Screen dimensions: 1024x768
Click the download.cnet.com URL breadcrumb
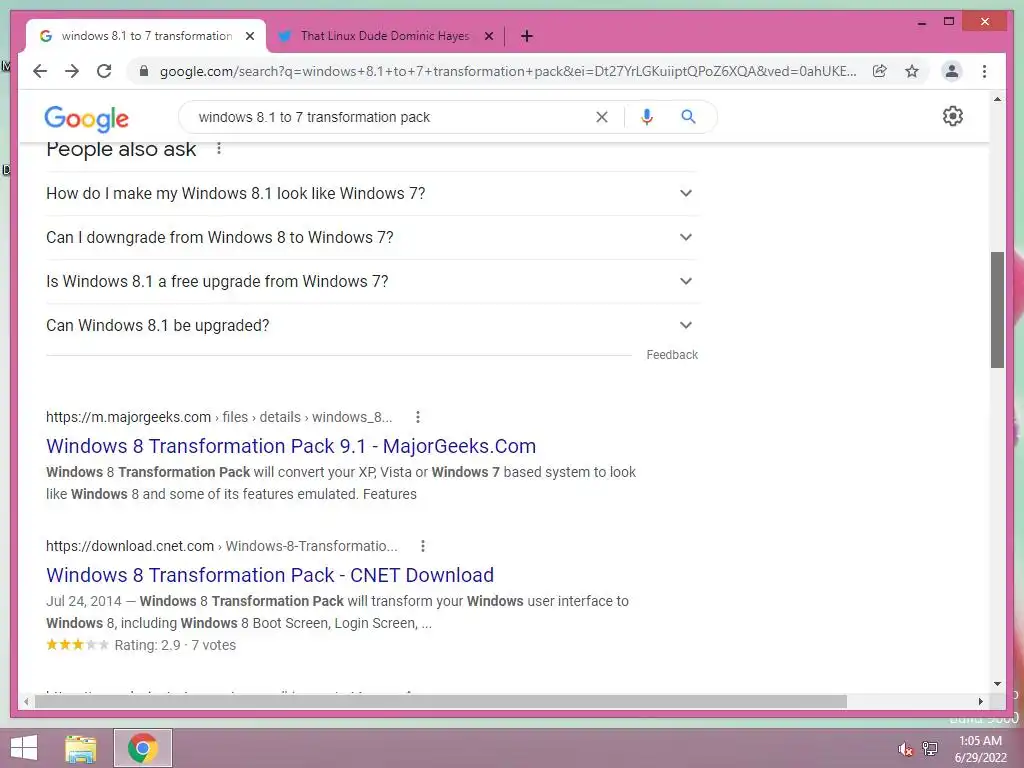(221, 546)
